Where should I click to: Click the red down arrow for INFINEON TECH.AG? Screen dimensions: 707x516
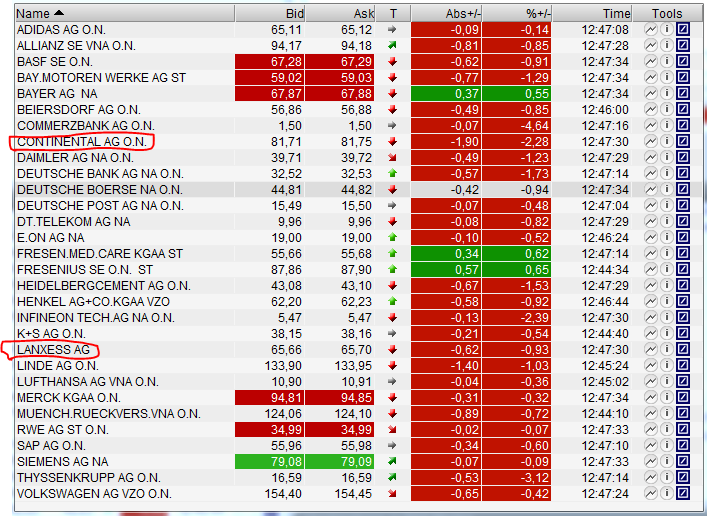(x=393, y=318)
